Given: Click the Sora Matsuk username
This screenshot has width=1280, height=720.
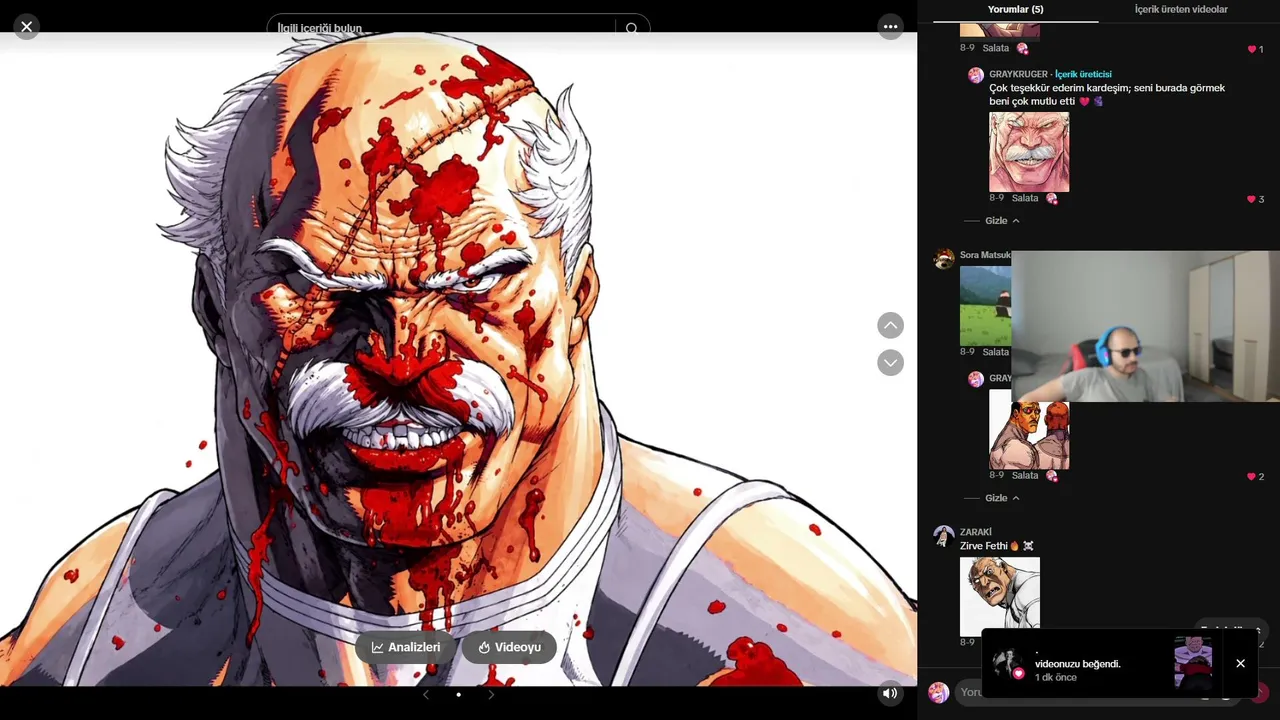Looking at the screenshot, I should pos(985,255).
